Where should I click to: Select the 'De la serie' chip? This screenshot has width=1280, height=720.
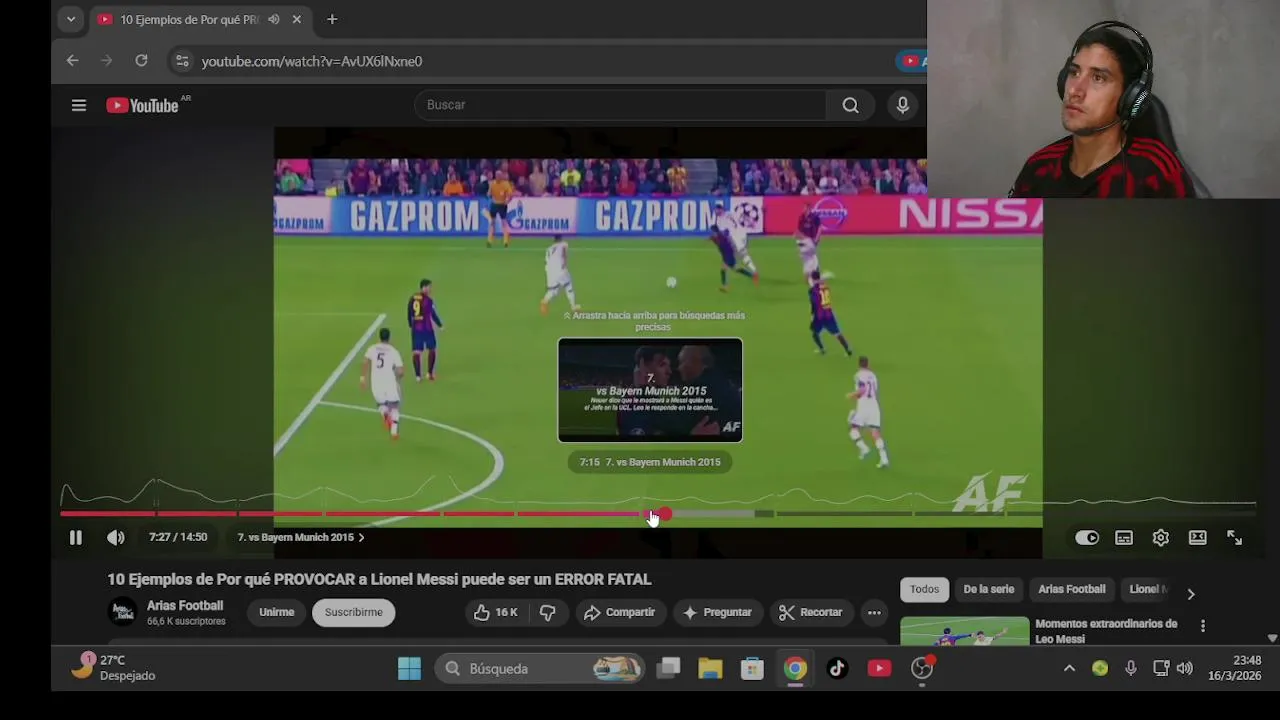(x=989, y=589)
